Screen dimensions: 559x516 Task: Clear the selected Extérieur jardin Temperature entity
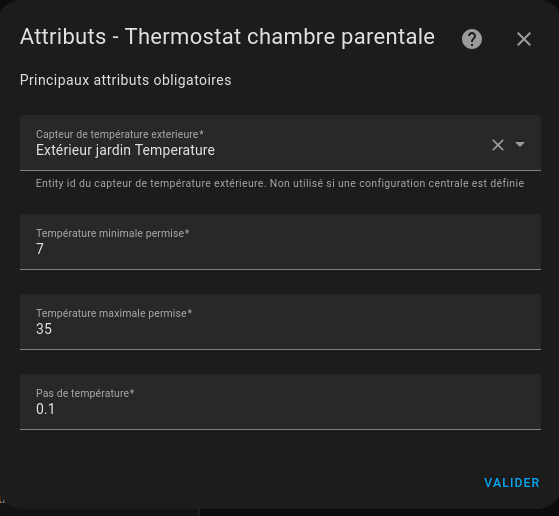click(x=498, y=145)
